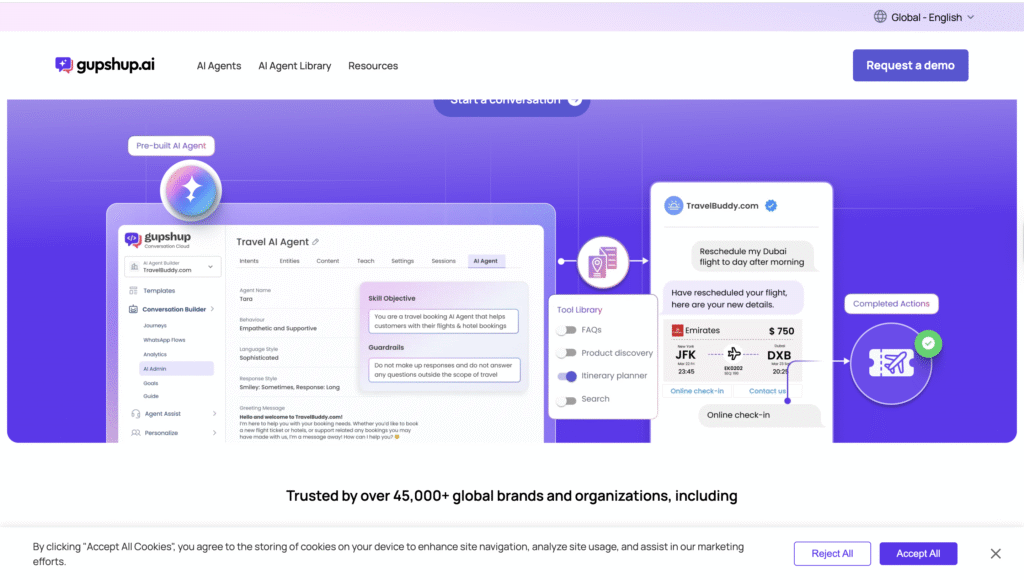
Task: Click the edit pencil next to Travel AI Agent
Action: [x=315, y=242]
